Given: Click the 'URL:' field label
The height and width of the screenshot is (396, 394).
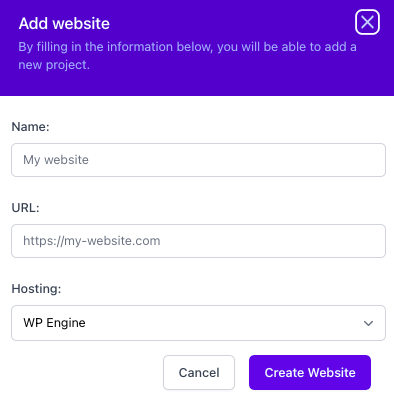Looking at the screenshot, I should tap(25, 208).
